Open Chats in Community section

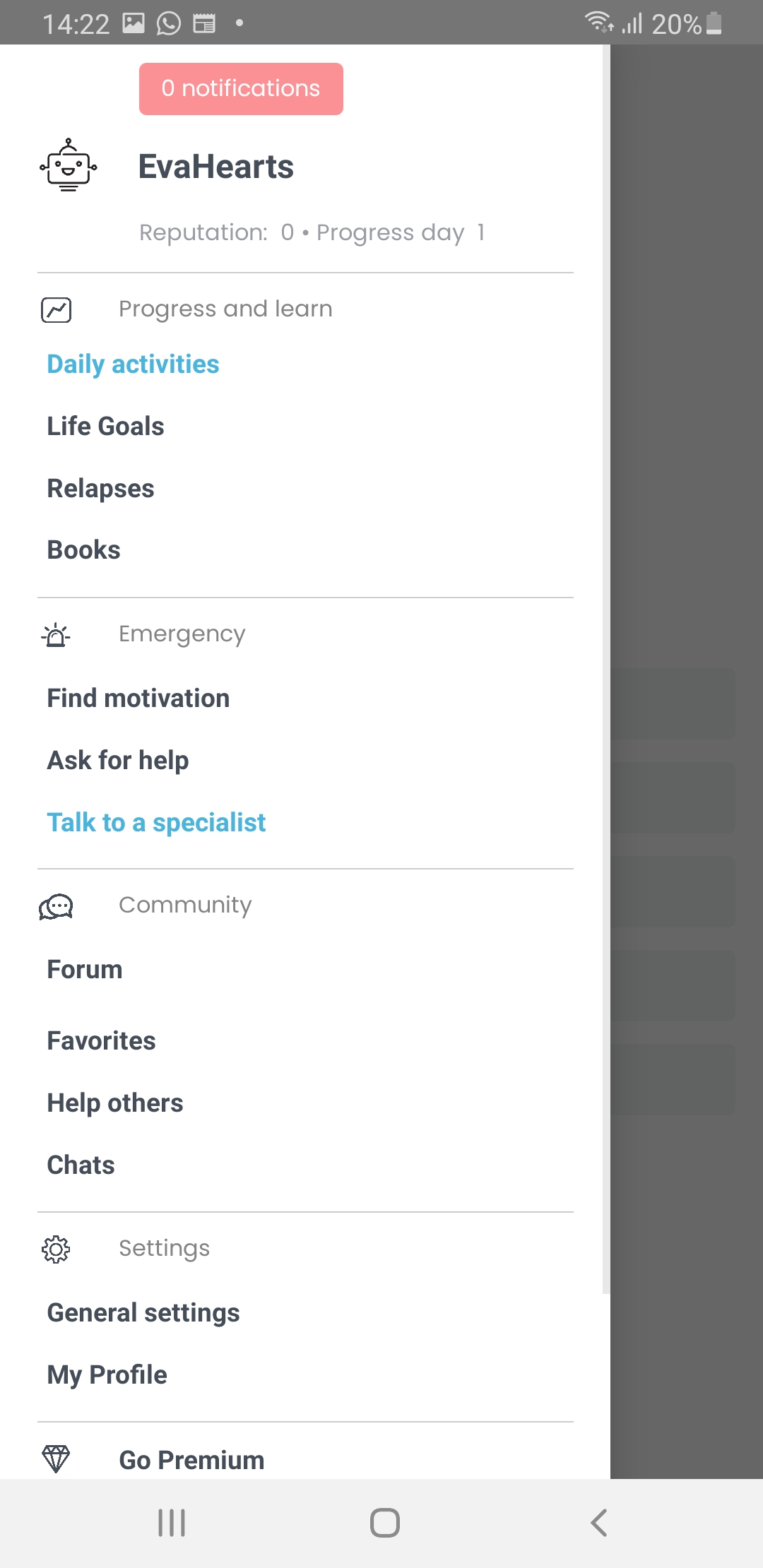(81, 1165)
